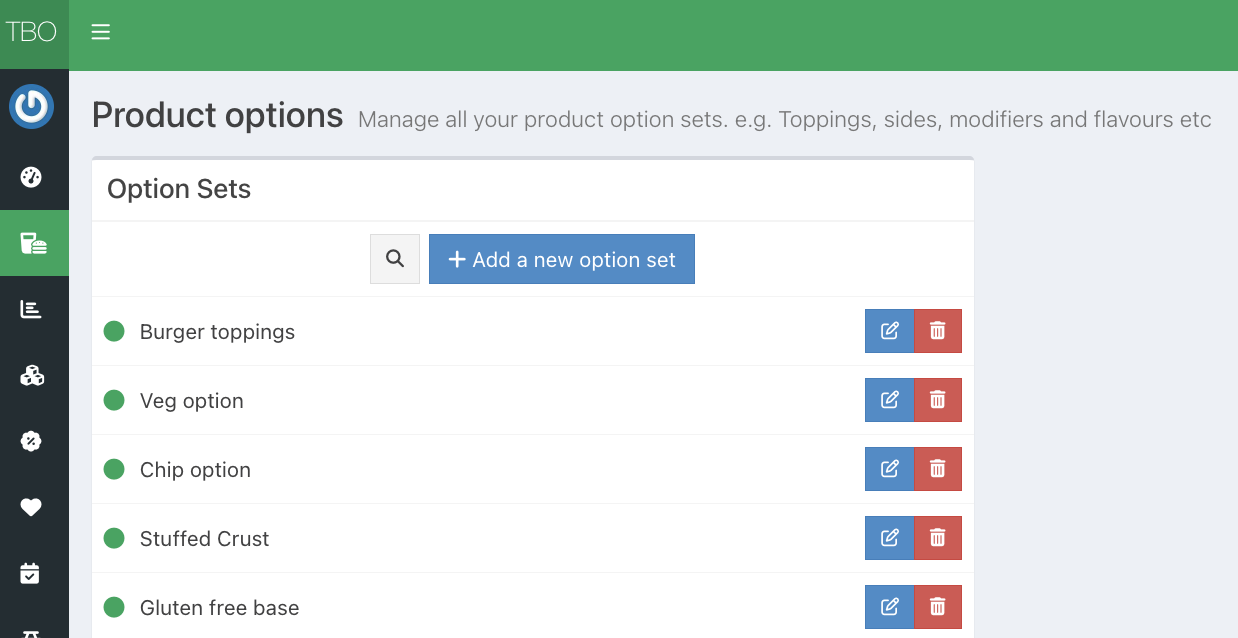1238x638 pixels.
Task: Click the blue power logo icon
Action: pyautogui.click(x=31, y=107)
